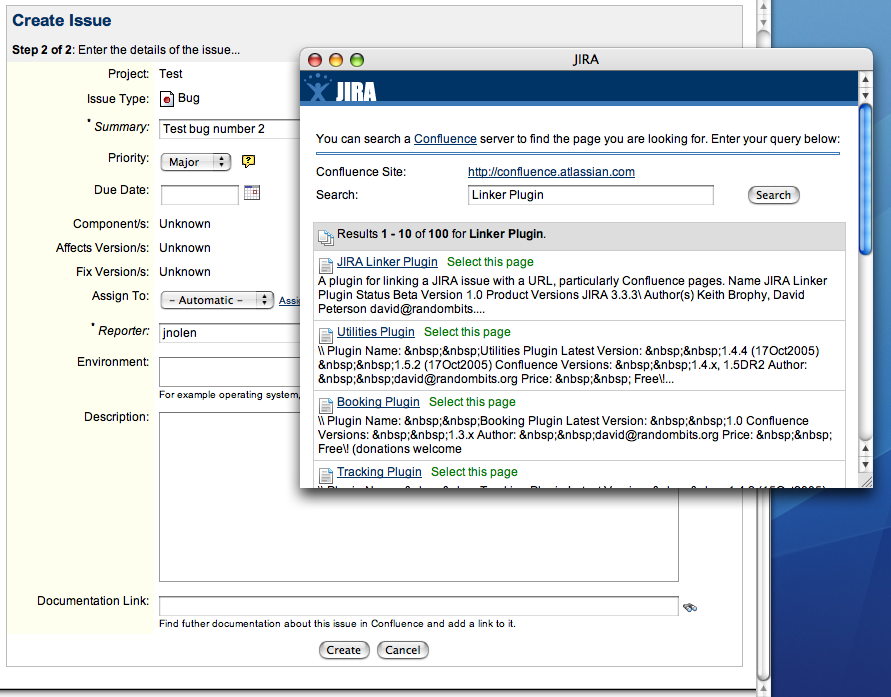Image resolution: width=891 pixels, height=697 pixels.
Task: Click page icon beside Booking Plugin
Action: [x=326, y=404]
